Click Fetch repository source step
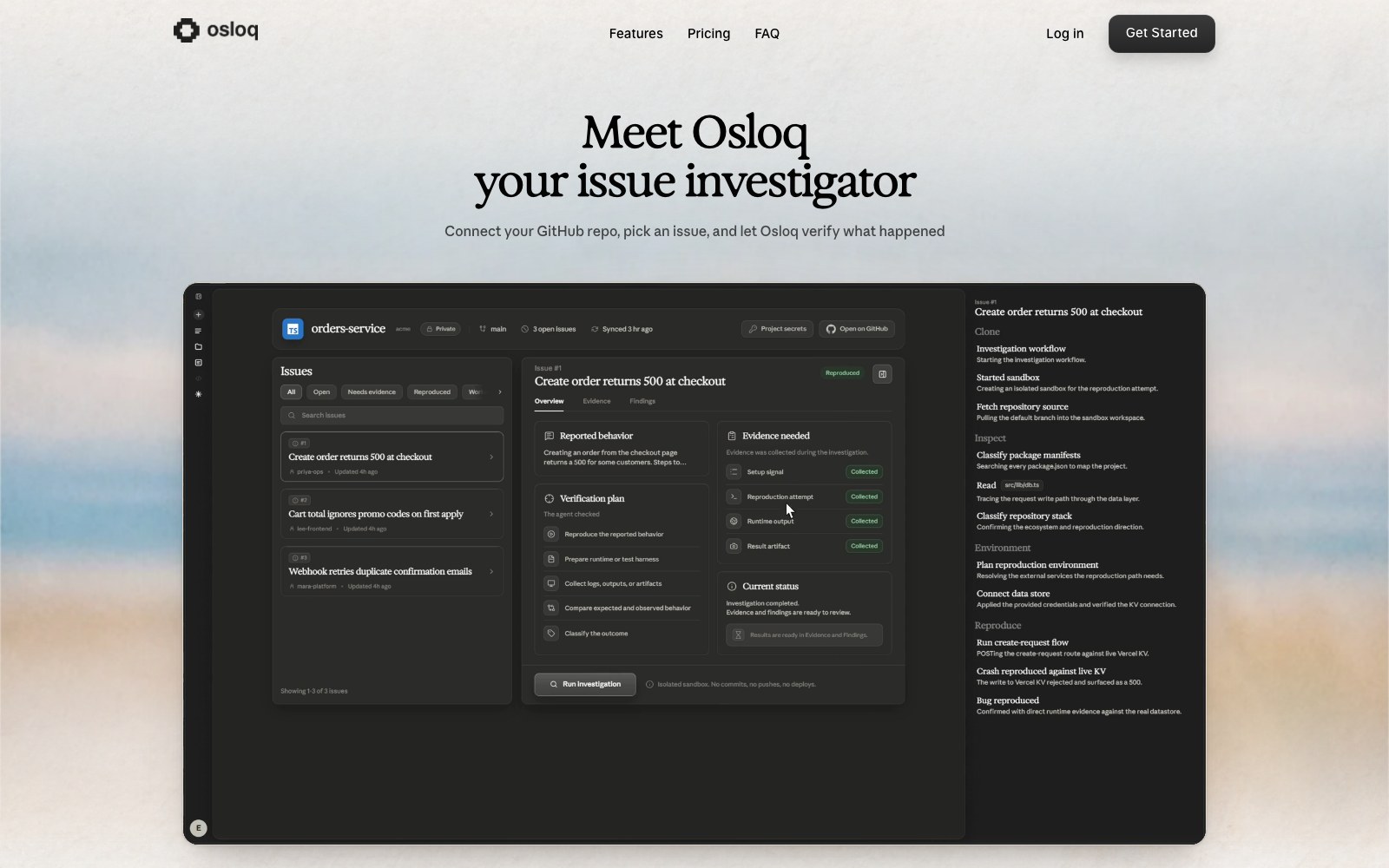 [1060, 411]
